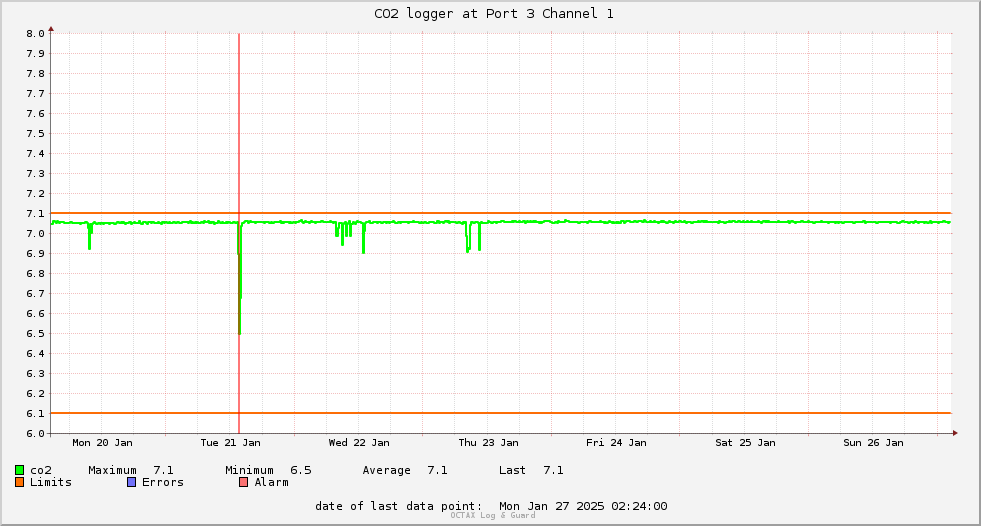
Task: Click the 7.1 y-axis value
Action: 35,214
